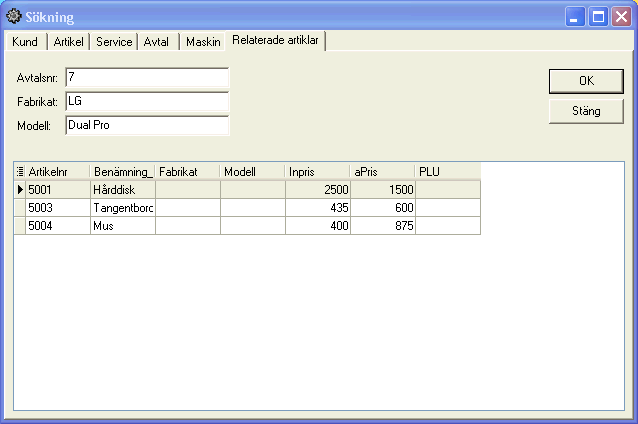Click the Mus article name cell
638x424 pixels.
tap(122, 226)
